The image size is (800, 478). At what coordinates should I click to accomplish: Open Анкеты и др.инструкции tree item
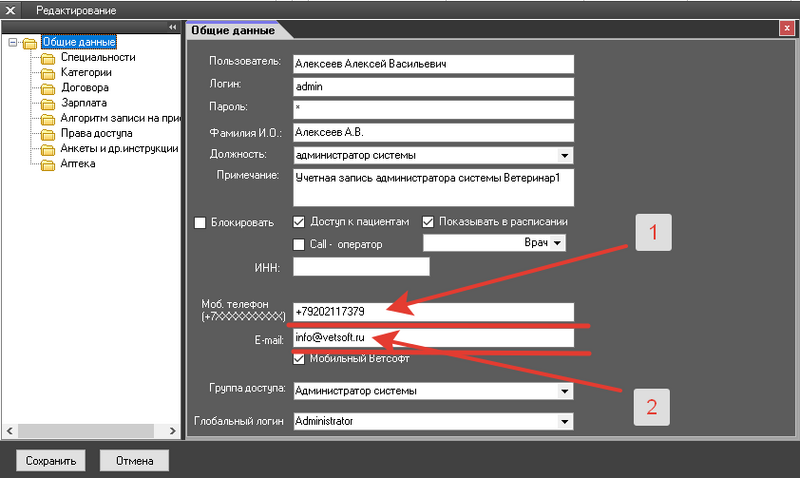(119, 148)
